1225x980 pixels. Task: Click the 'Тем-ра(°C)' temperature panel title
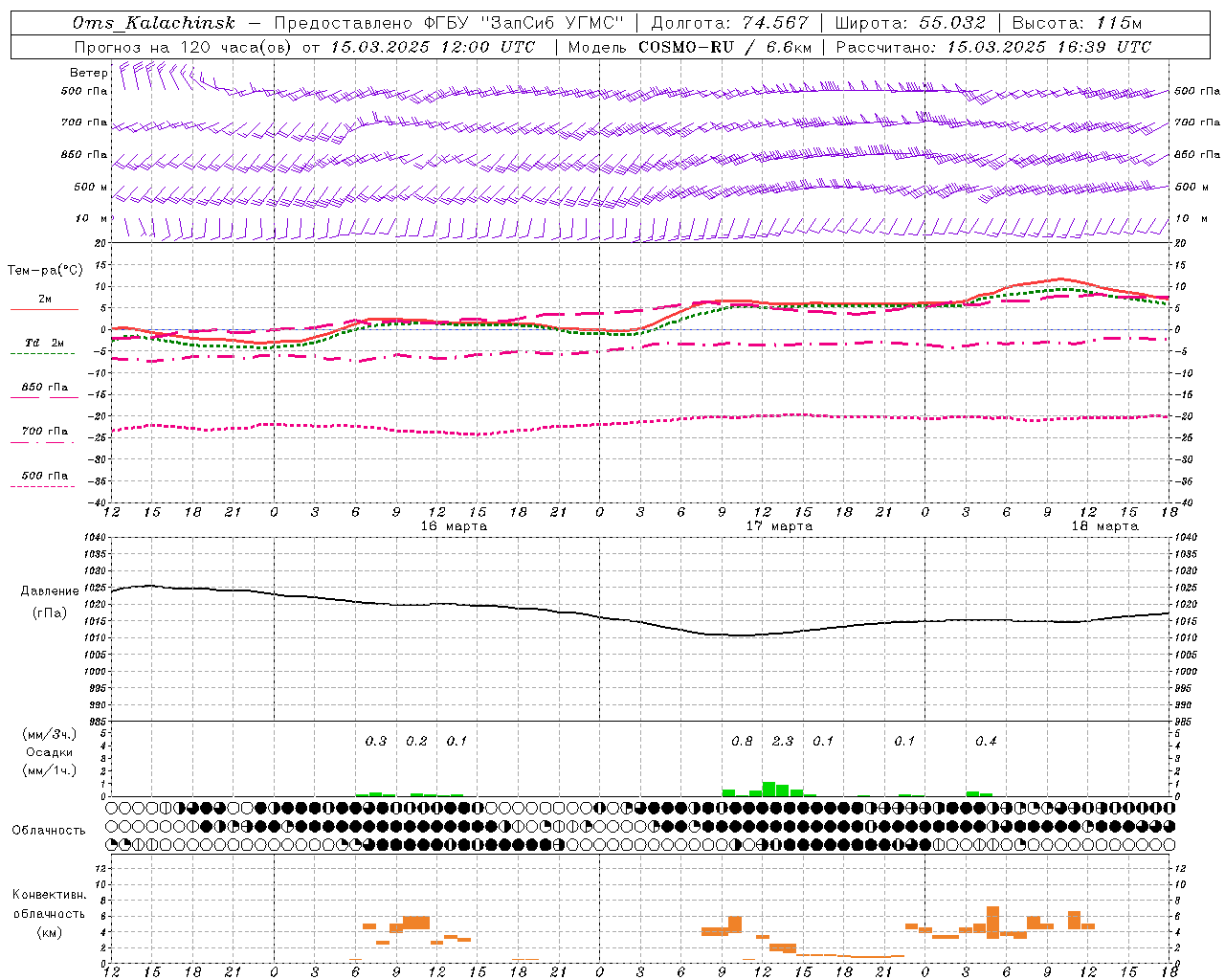[x=45, y=271]
